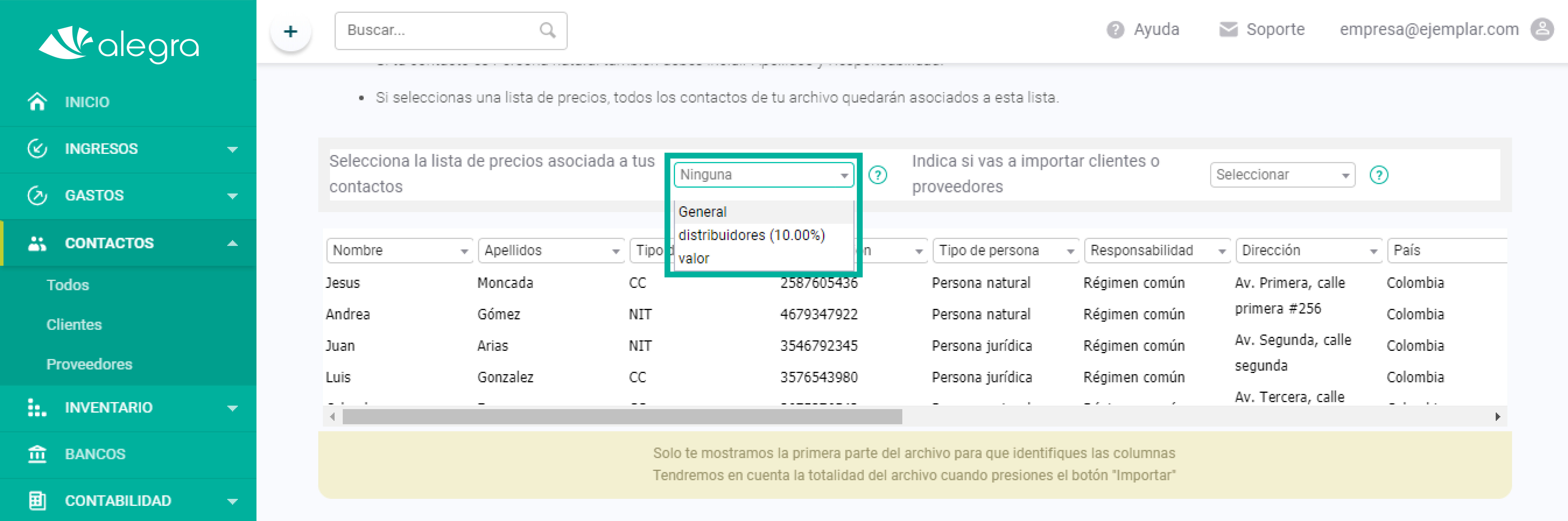Select distribuidores (10.00%) option
Viewport: 1568px width, 521px height.
click(x=764, y=235)
